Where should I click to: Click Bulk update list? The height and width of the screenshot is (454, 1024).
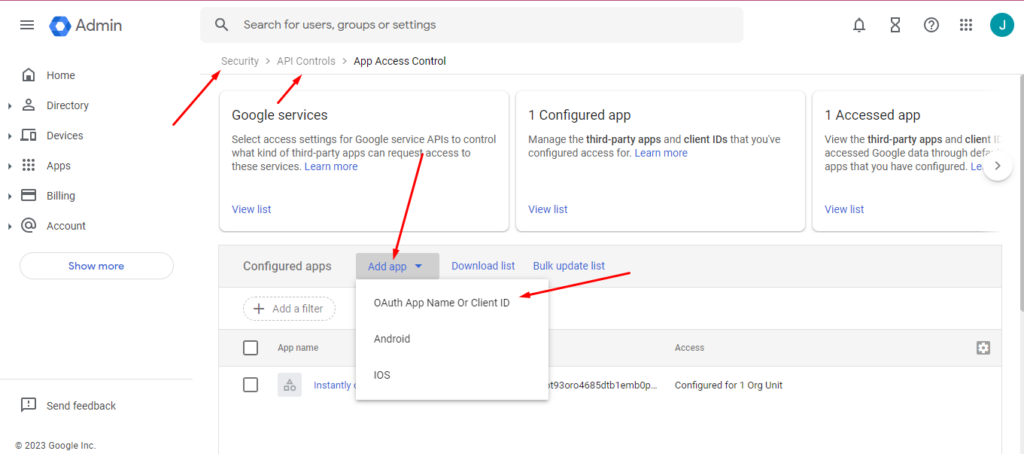(569, 266)
